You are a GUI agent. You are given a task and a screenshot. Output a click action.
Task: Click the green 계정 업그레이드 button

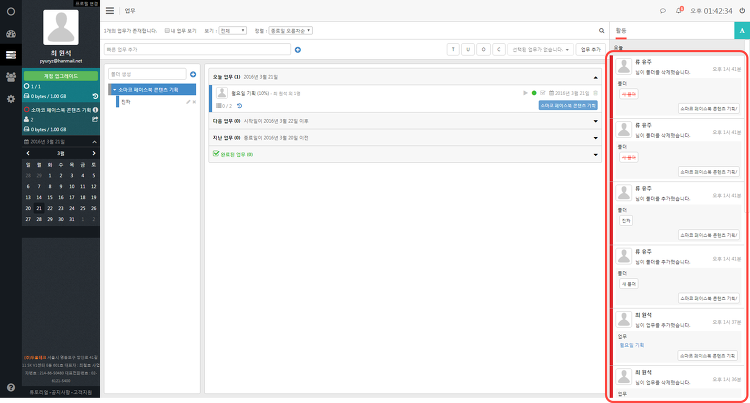pyautogui.click(x=61, y=76)
